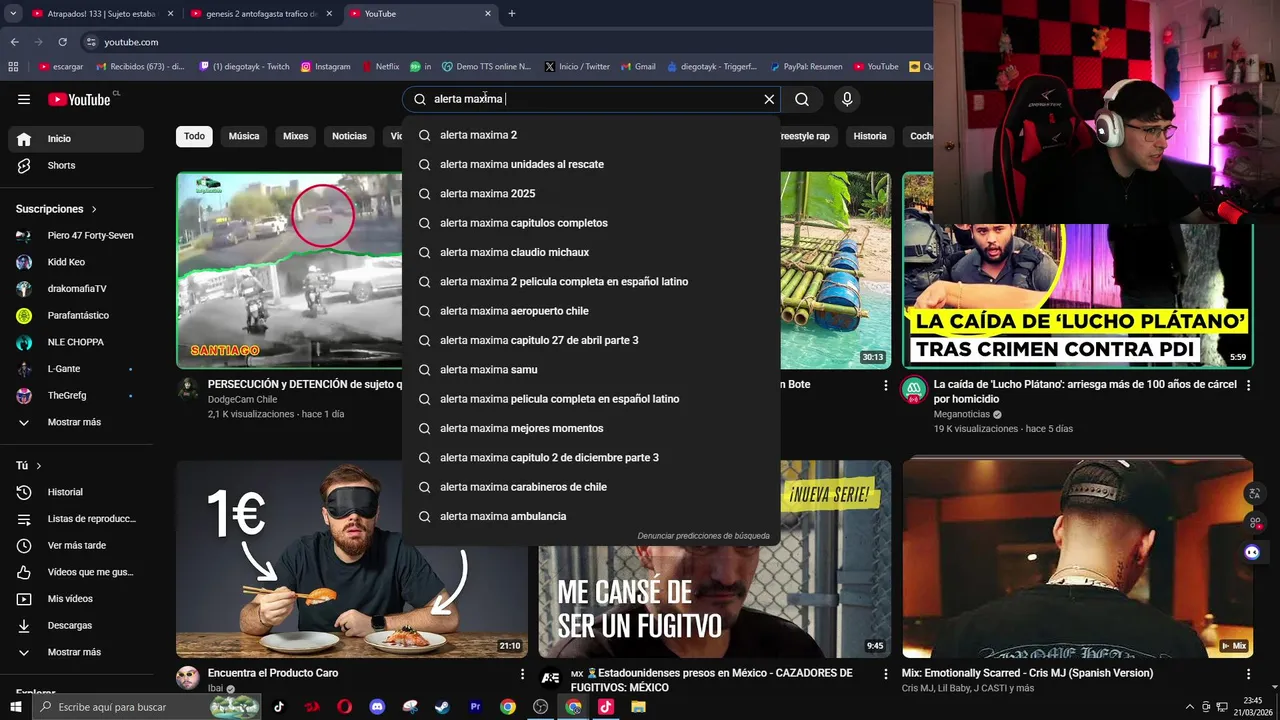Open more options for the 'Bote' video

tap(885, 385)
